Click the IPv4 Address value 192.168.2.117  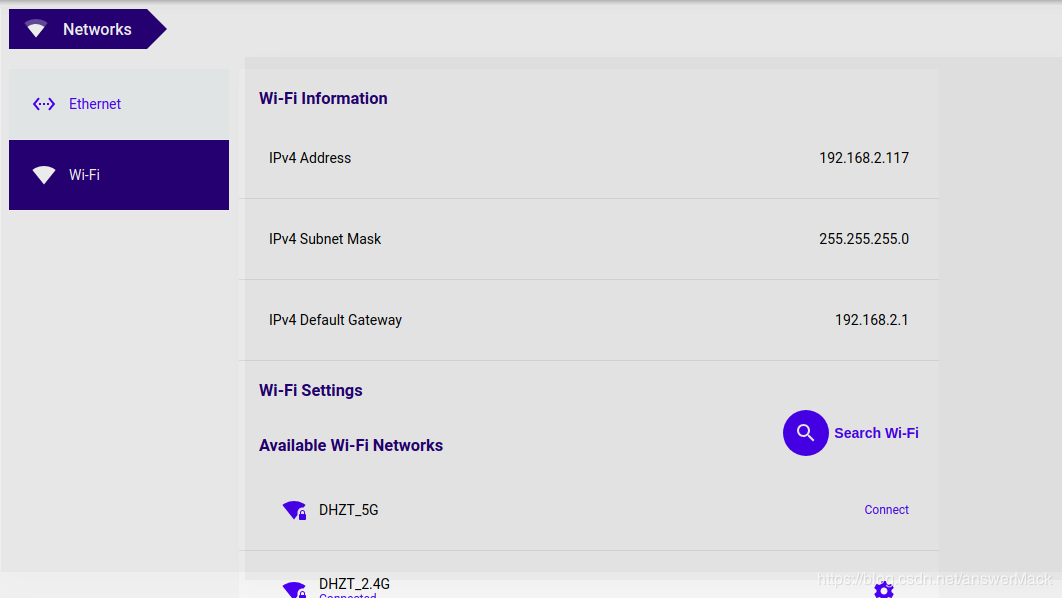[x=864, y=158]
